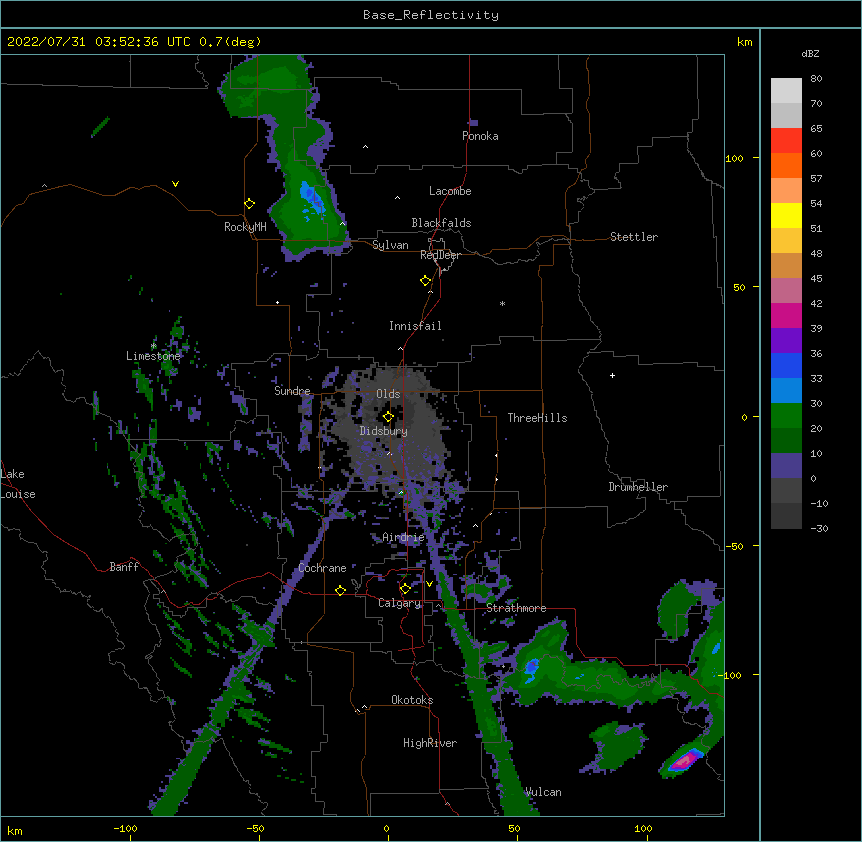Click the 57 value on the dBZ legend
The height and width of the screenshot is (842, 862).
click(x=816, y=179)
